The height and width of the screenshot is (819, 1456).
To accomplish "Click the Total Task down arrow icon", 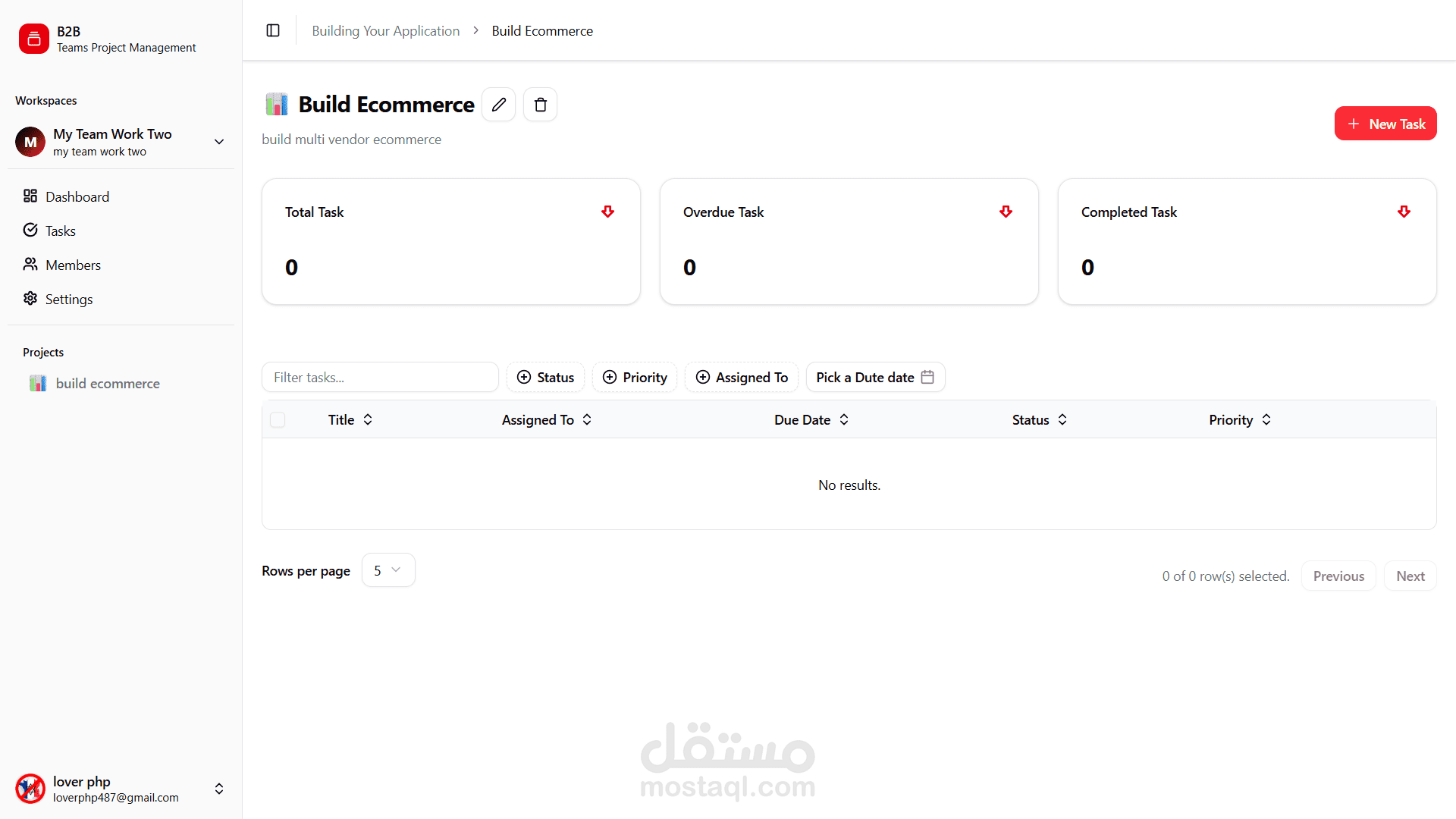I will click(x=607, y=212).
